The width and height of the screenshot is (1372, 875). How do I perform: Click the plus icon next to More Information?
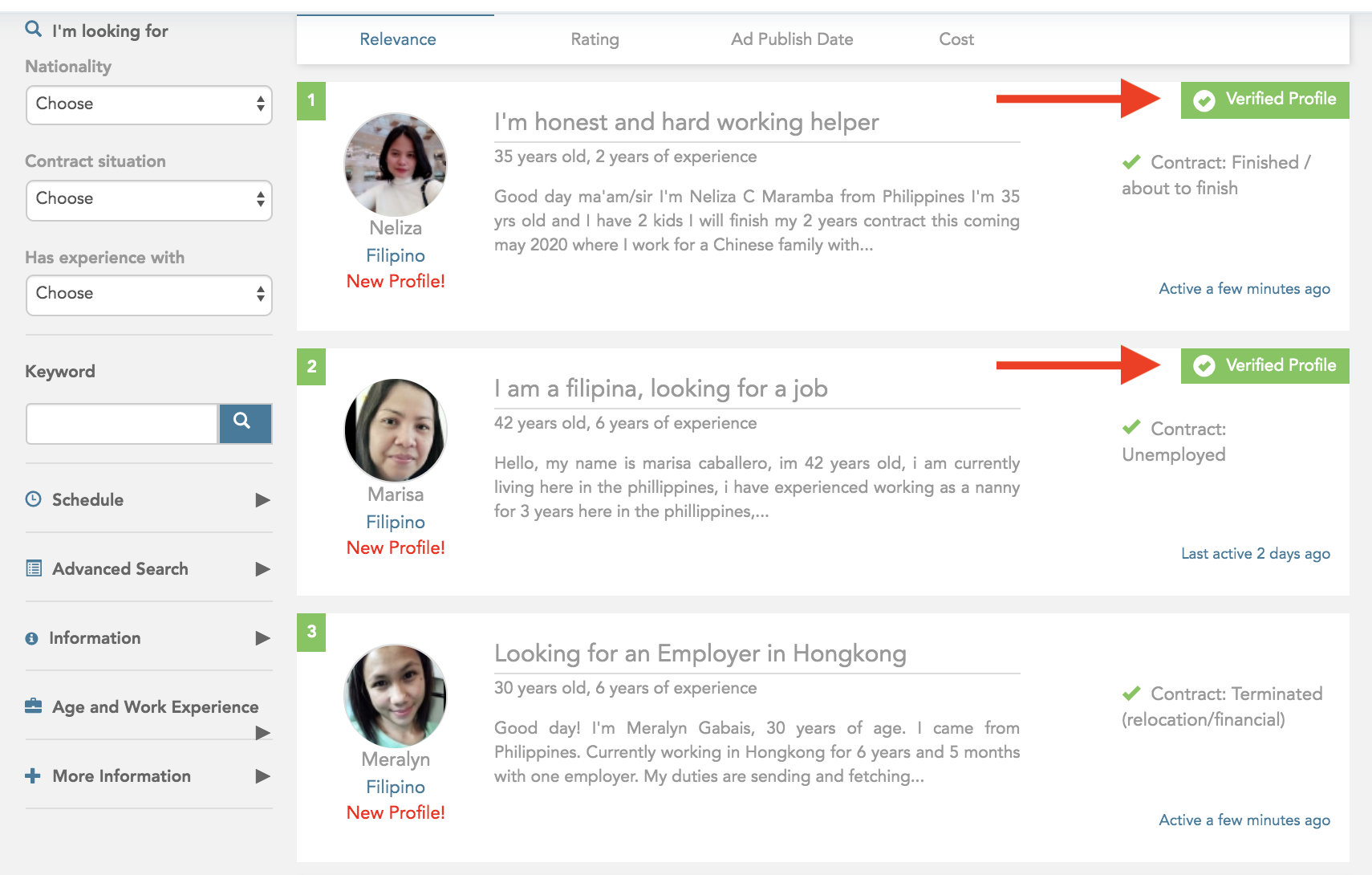tap(33, 775)
